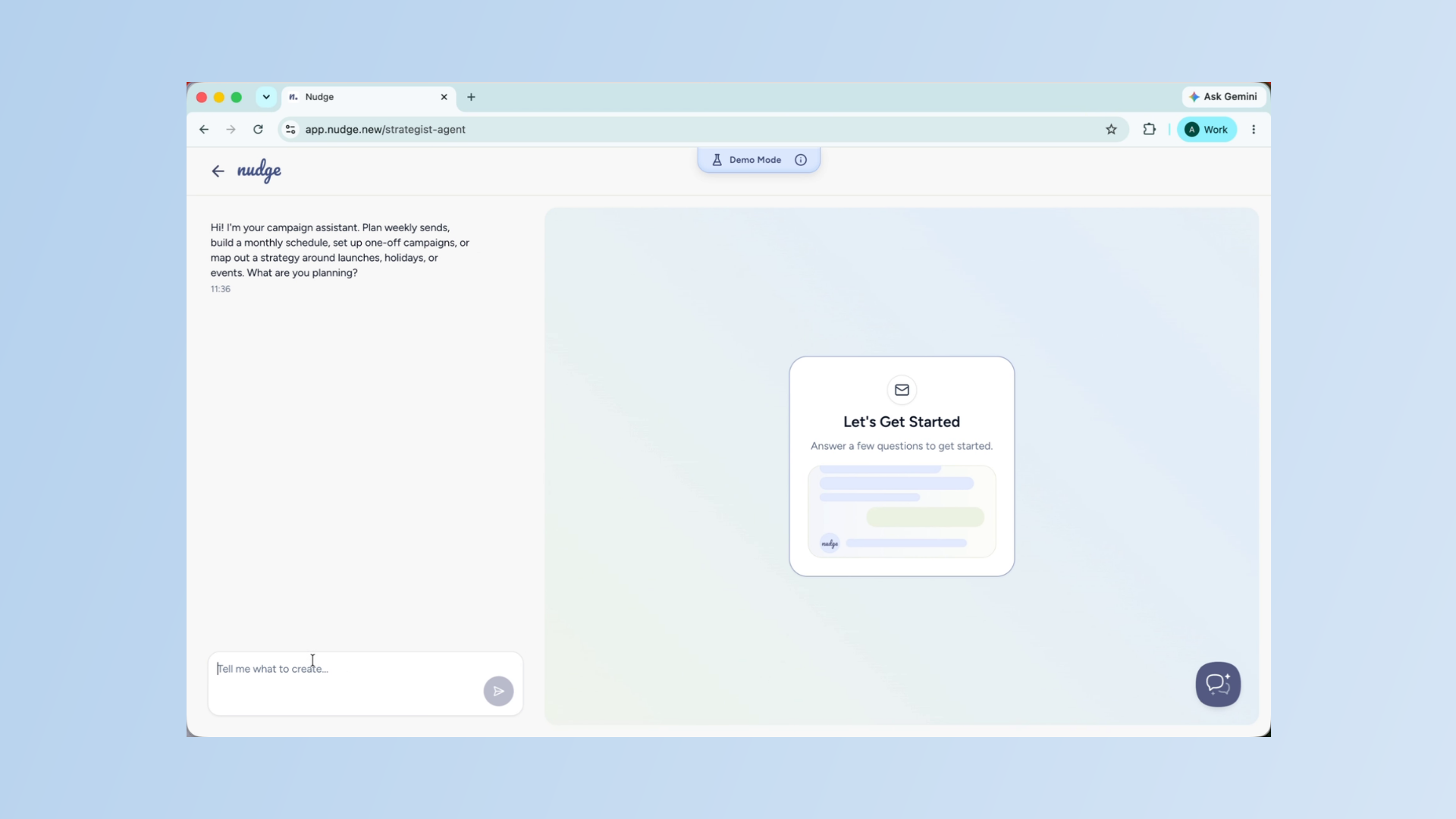Click the browser forward button
The width and height of the screenshot is (1456, 819).
tap(231, 130)
